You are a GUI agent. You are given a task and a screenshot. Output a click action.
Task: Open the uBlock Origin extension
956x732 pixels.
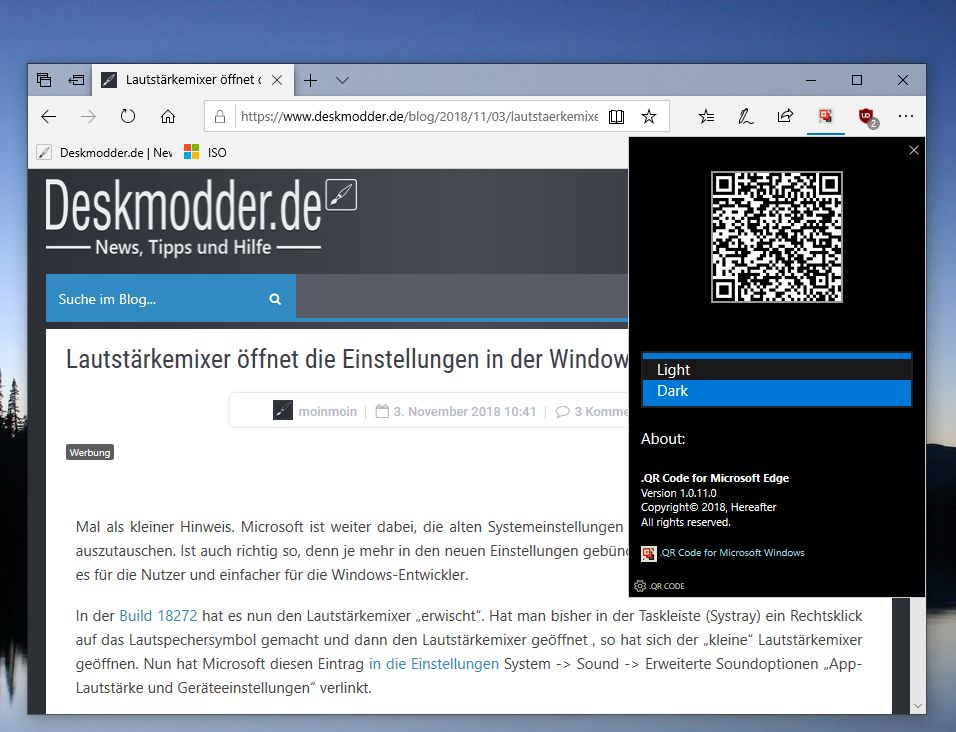[x=867, y=116]
